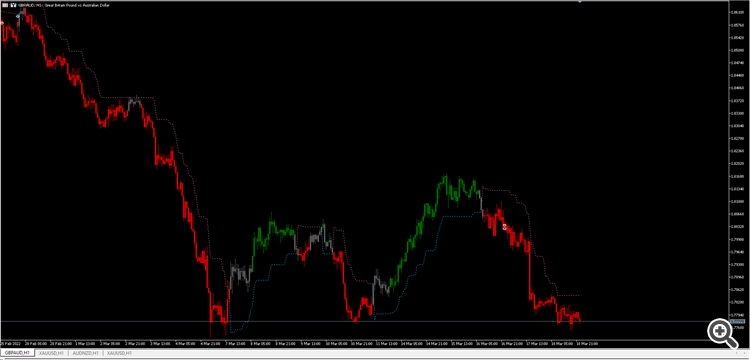
Task: Click the grid icon before the chart title
Action: [5, 5]
